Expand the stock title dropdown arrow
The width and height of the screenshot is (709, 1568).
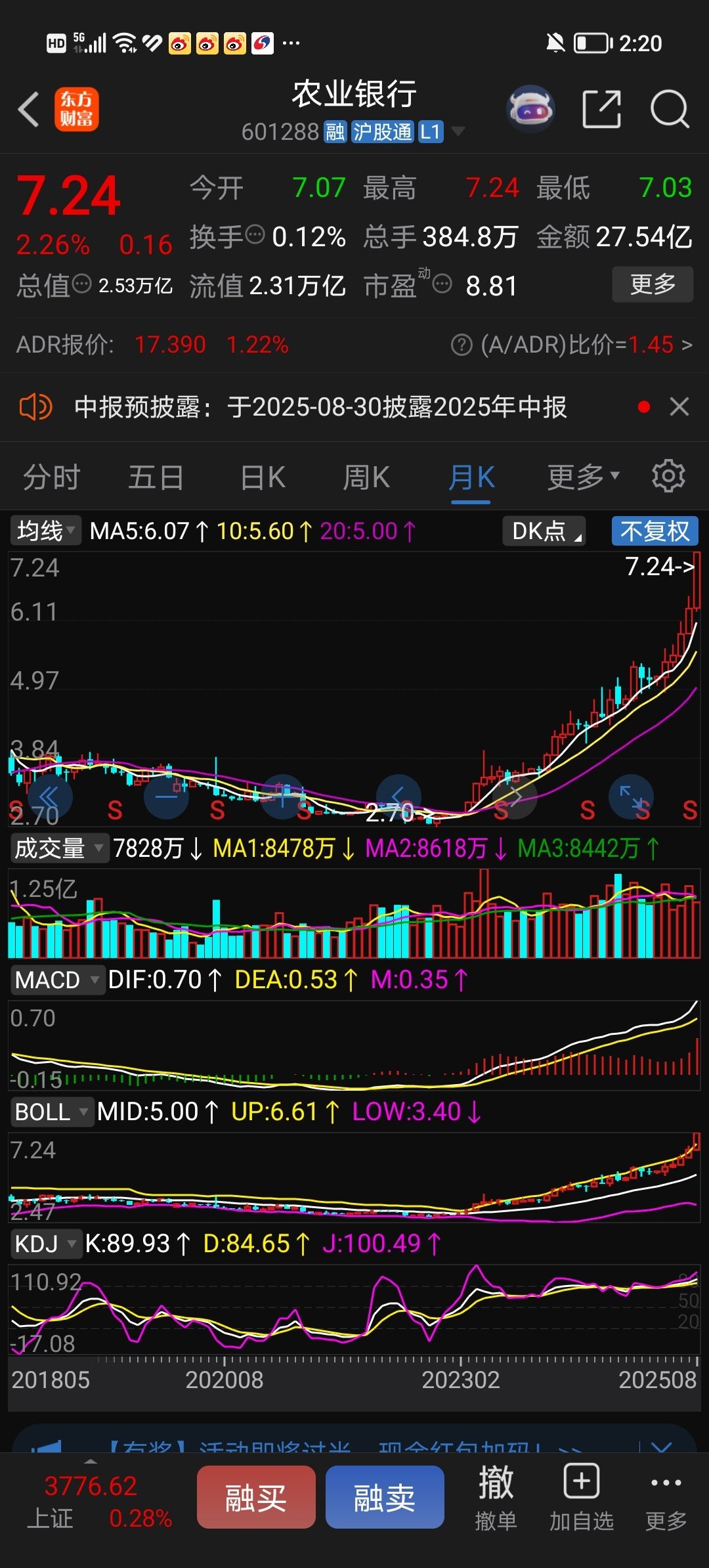458,131
